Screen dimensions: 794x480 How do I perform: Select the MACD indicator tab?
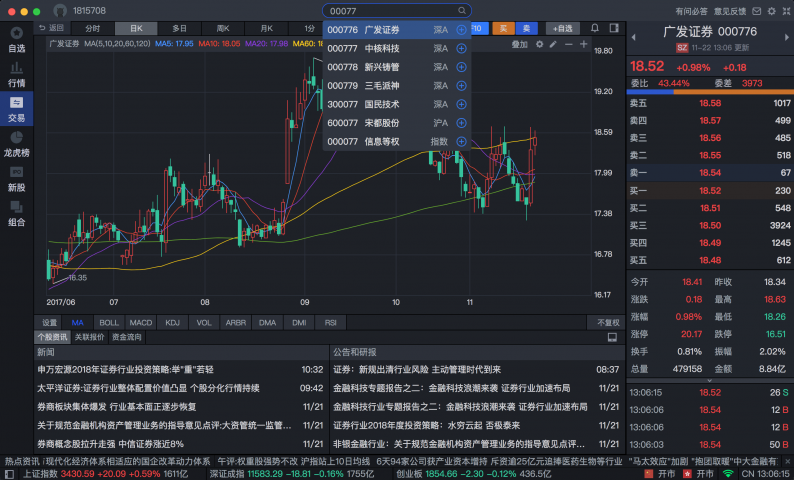pyautogui.click(x=141, y=323)
